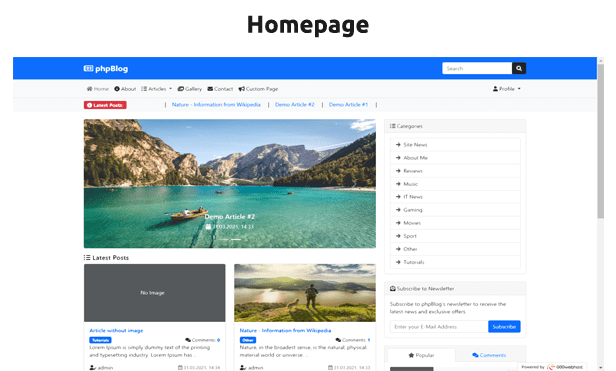Select the Movies category
Image resolution: width=616 pixels, height=371 pixels.
[x=455, y=222]
